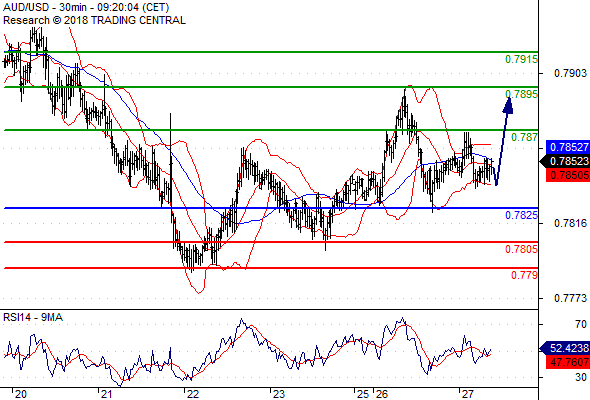590x400 pixels.
Task: Click the 0.787 green level label
Action: [525, 137]
